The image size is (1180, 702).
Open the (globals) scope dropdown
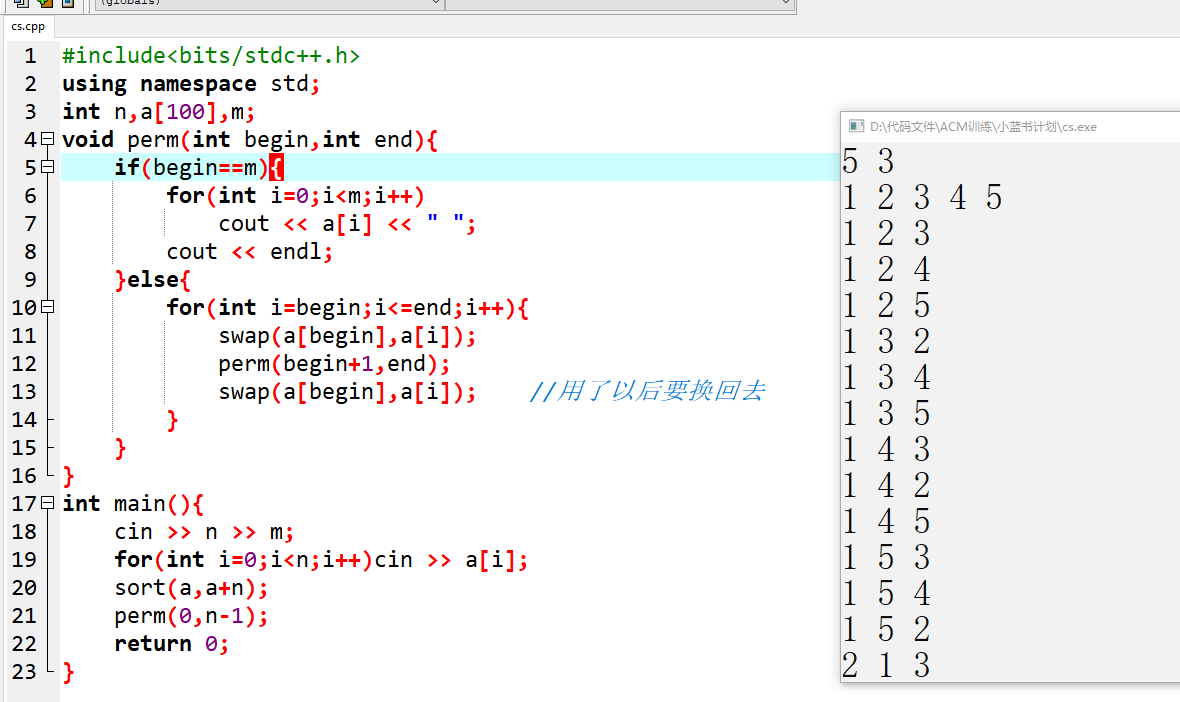click(x=269, y=3)
